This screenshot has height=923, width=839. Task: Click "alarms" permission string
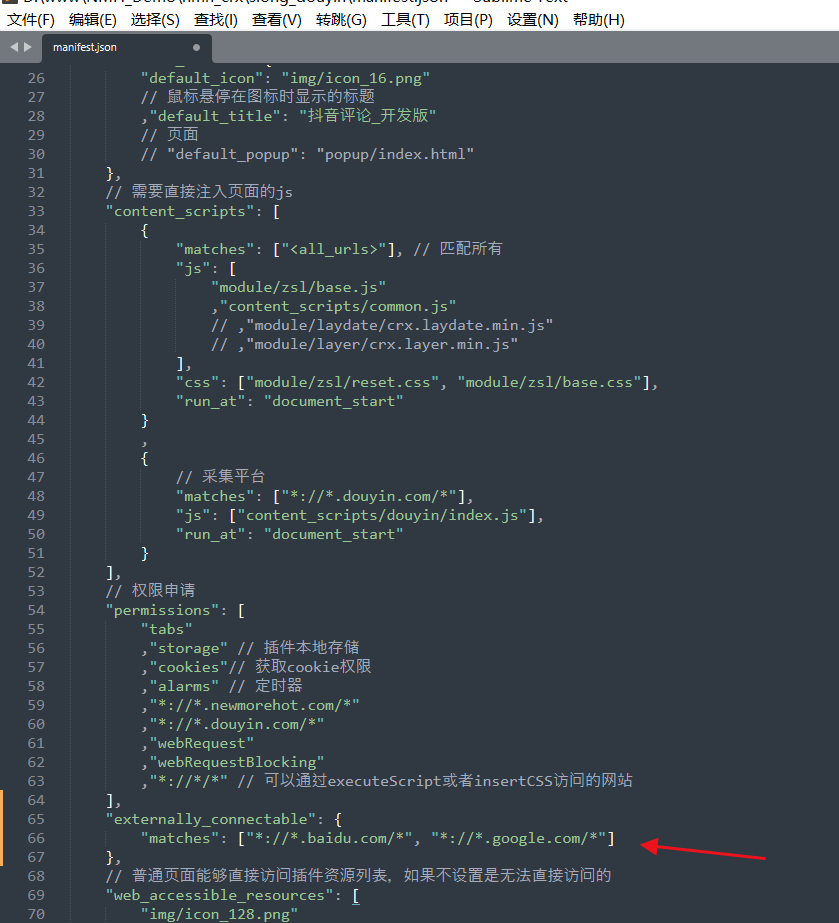point(184,686)
